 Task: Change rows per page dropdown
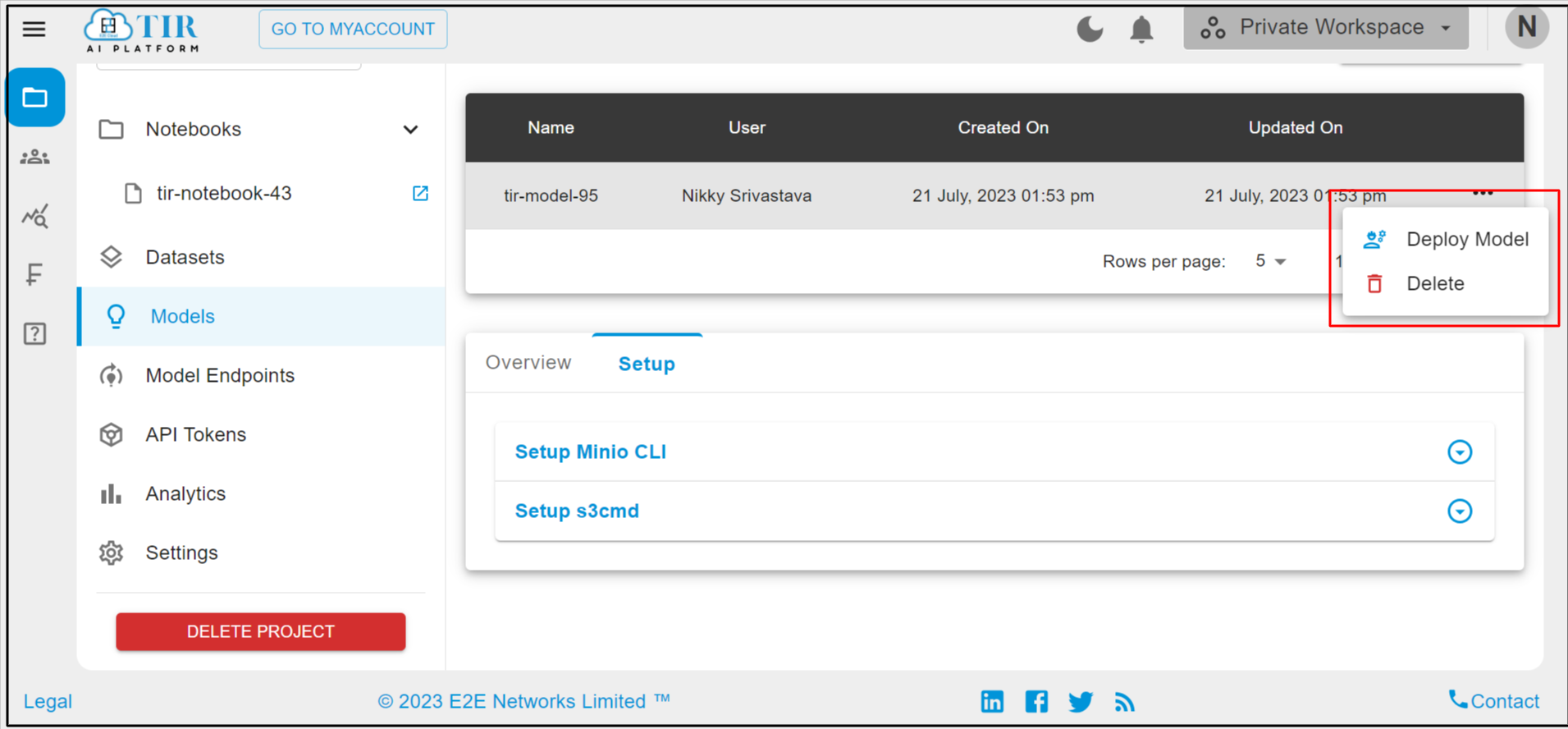(x=1270, y=261)
